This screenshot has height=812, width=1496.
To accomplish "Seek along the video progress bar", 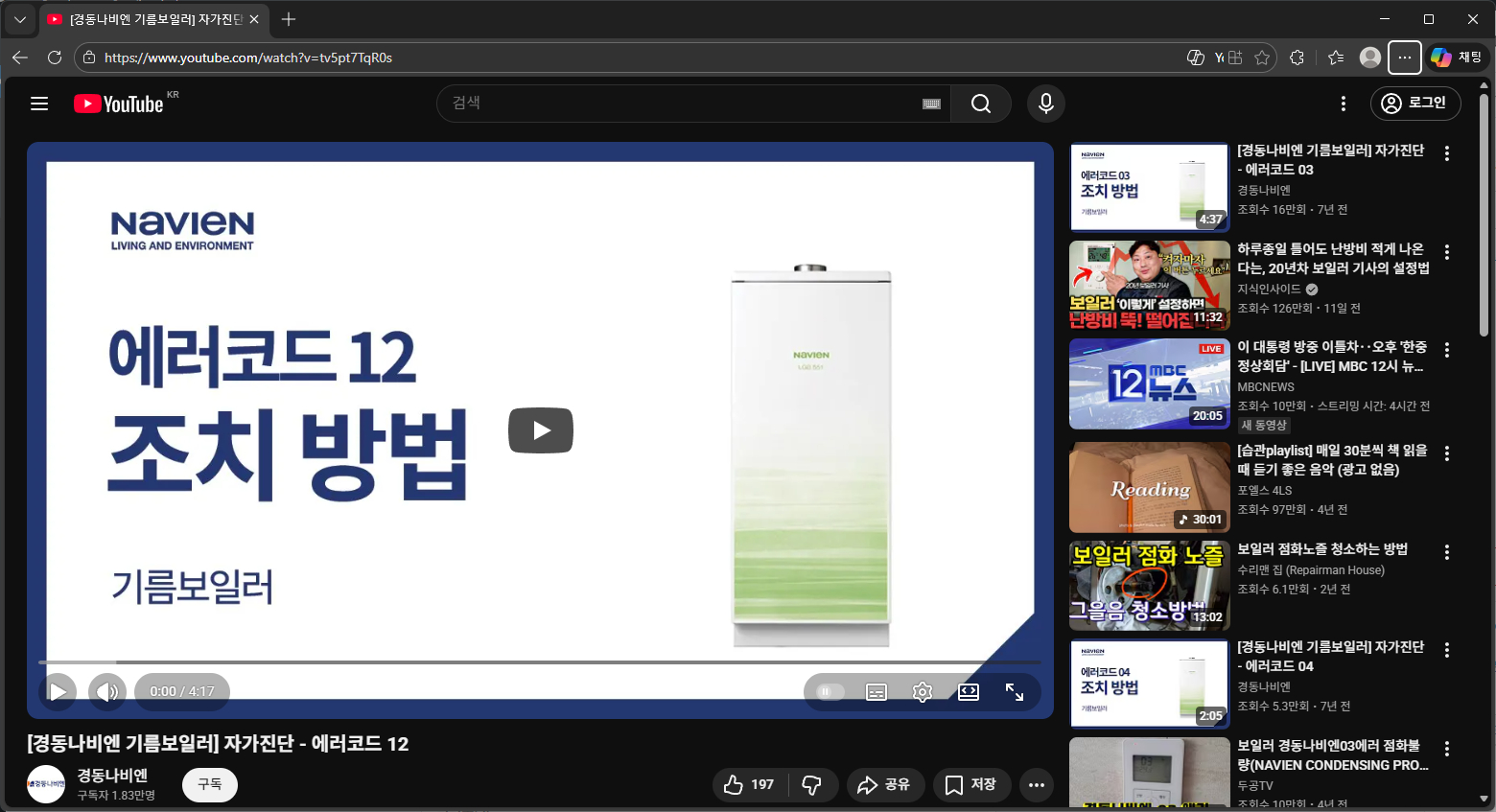I will click(539, 662).
